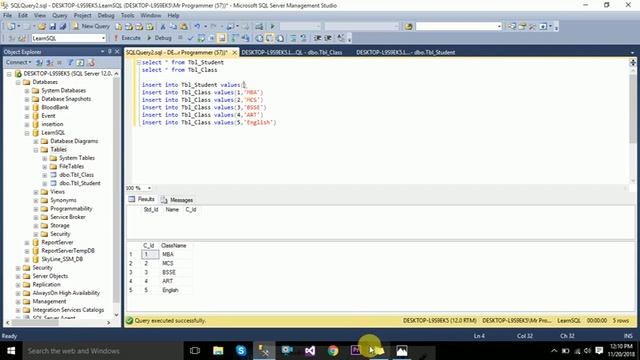Click the Save All icon in the toolbar
Image resolution: width=640 pixels, height=360 pixels.
tap(62, 27)
